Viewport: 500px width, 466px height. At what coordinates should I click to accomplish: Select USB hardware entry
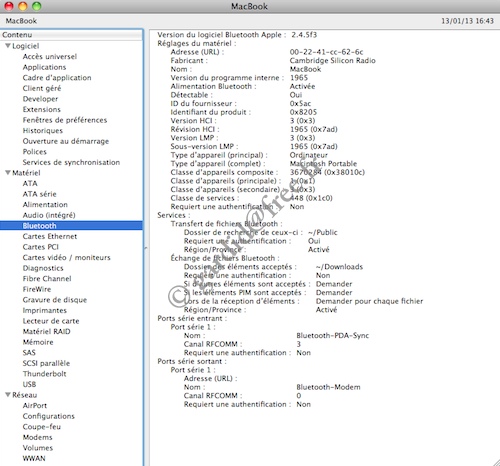[29, 384]
